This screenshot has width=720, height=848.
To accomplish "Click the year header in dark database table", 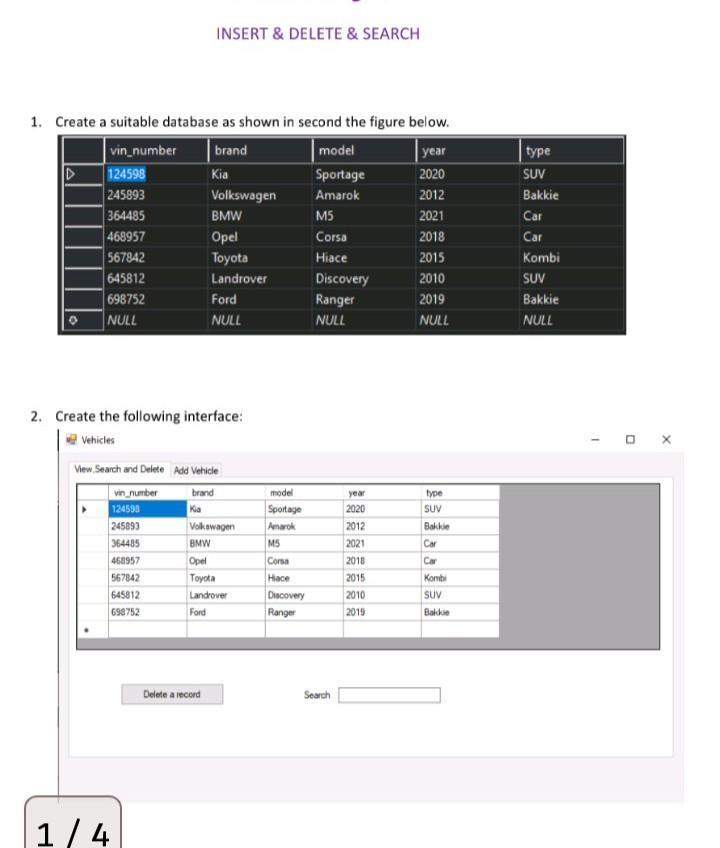I will 467,150.
